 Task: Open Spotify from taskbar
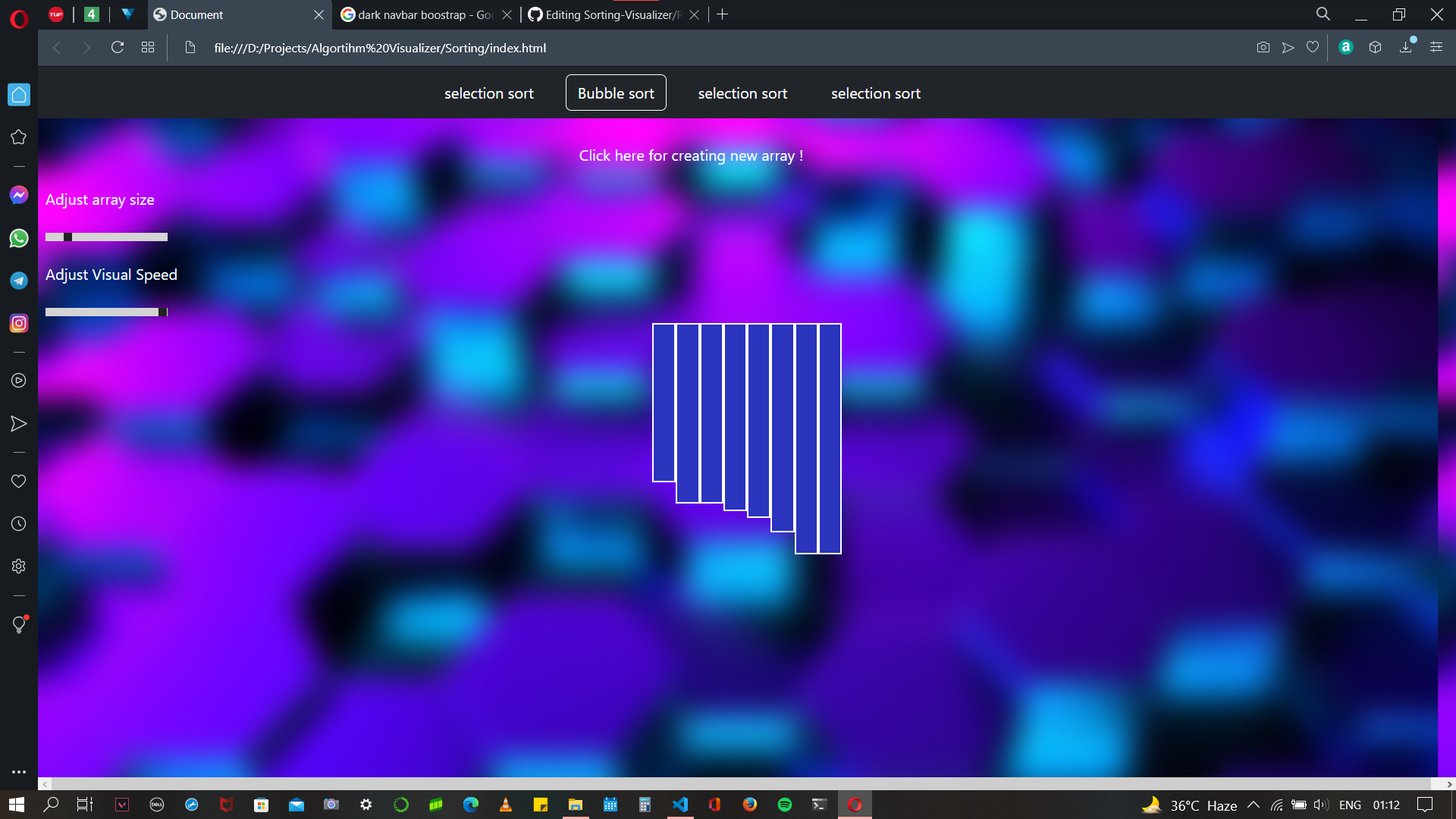(785, 805)
